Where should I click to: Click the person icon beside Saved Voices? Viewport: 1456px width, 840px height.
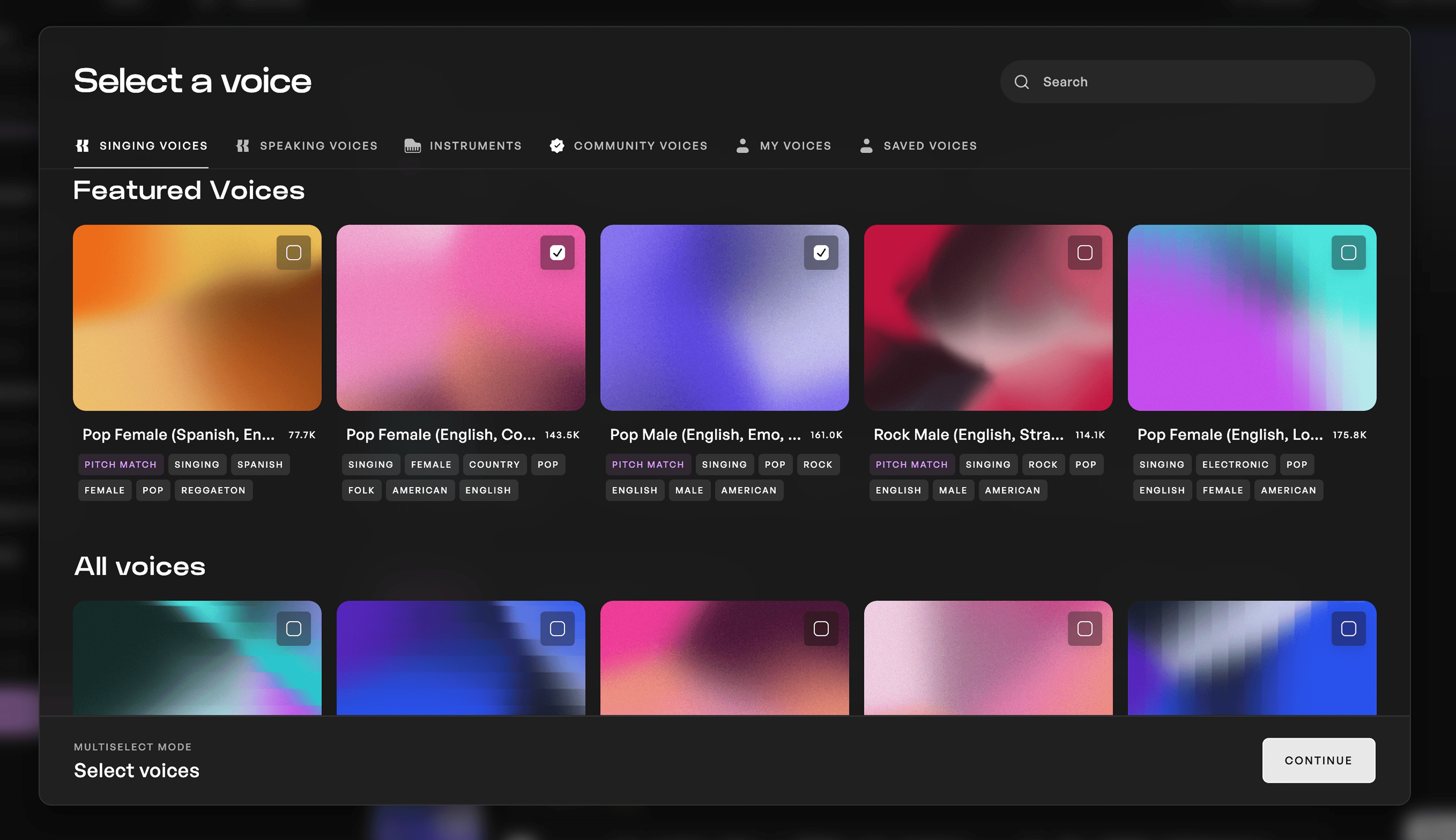pos(866,146)
